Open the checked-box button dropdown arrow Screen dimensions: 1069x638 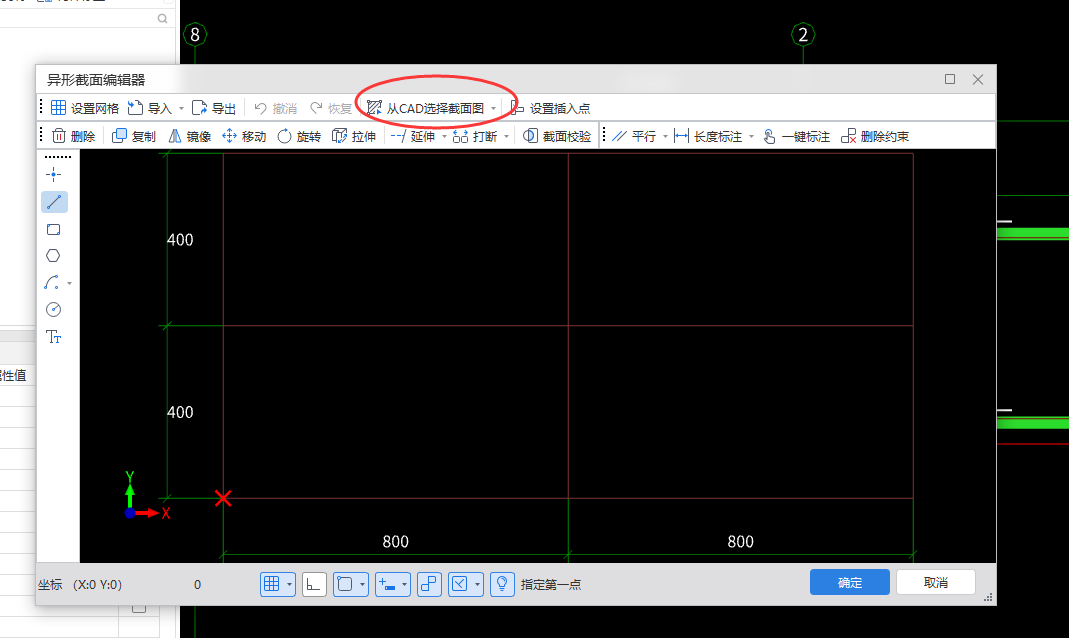(477, 584)
